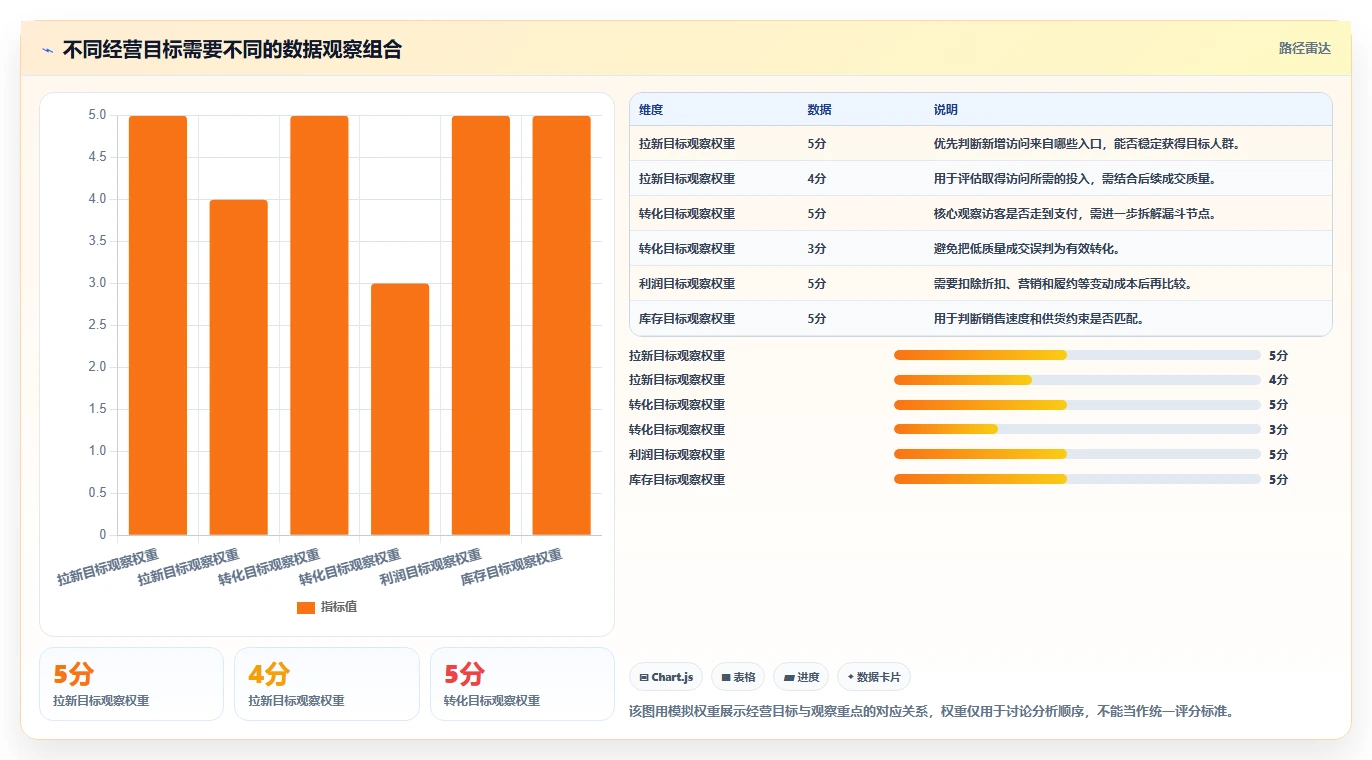Open the 路径雷达 label in the header

[x=1305, y=48]
